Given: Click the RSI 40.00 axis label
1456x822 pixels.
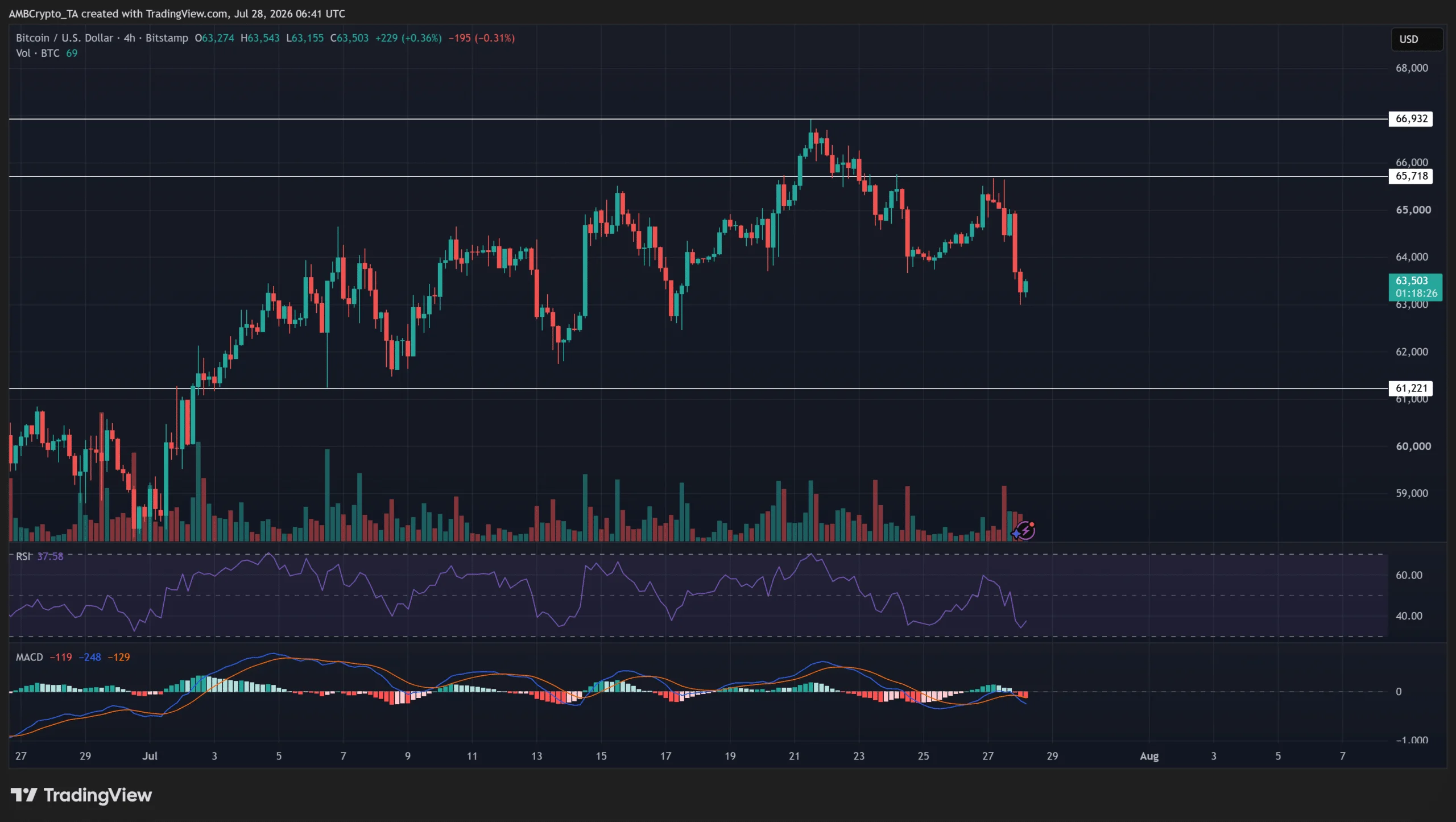Looking at the screenshot, I should point(1409,616).
